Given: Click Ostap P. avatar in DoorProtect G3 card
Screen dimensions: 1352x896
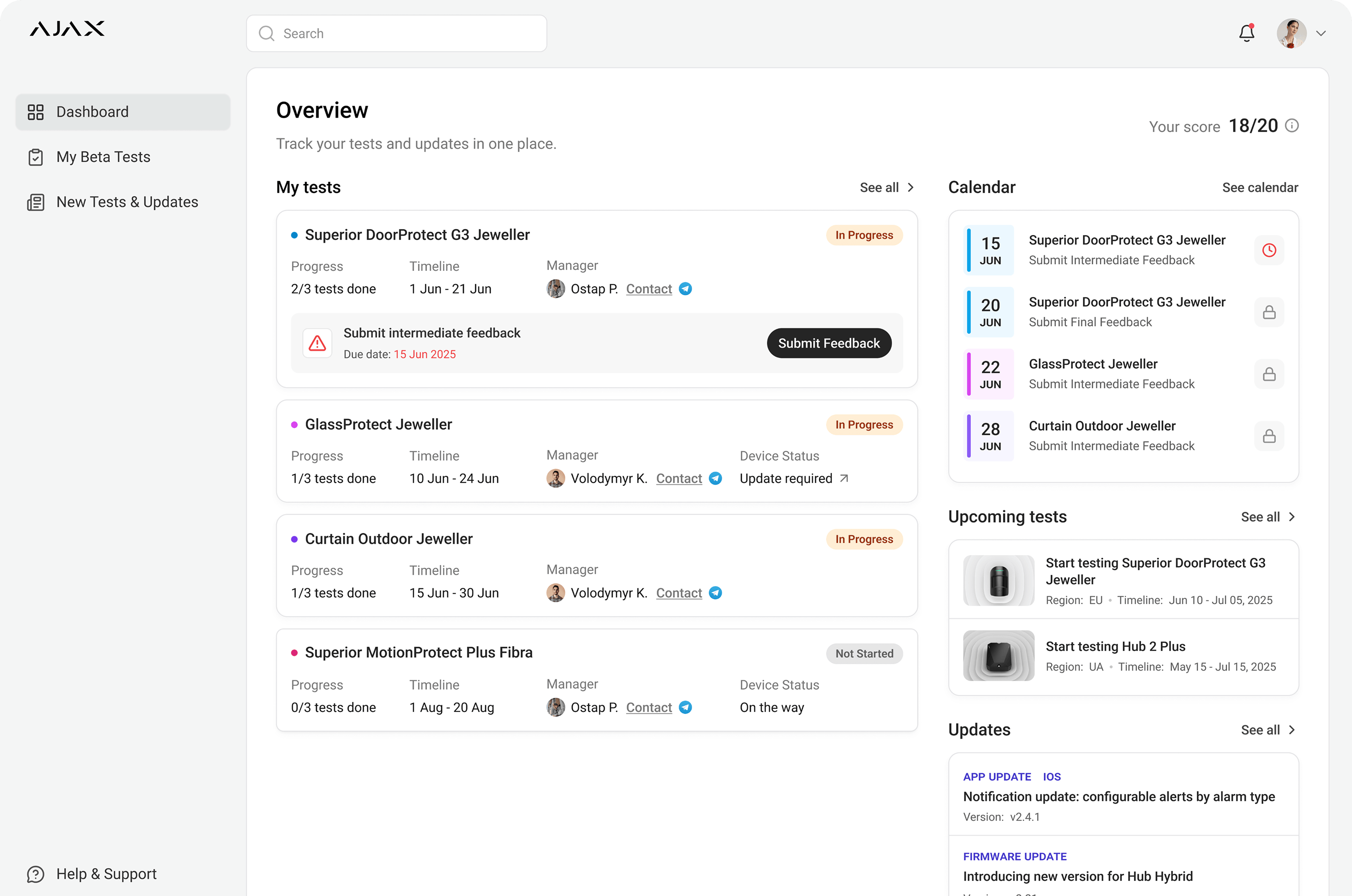Looking at the screenshot, I should click(556, 289).
